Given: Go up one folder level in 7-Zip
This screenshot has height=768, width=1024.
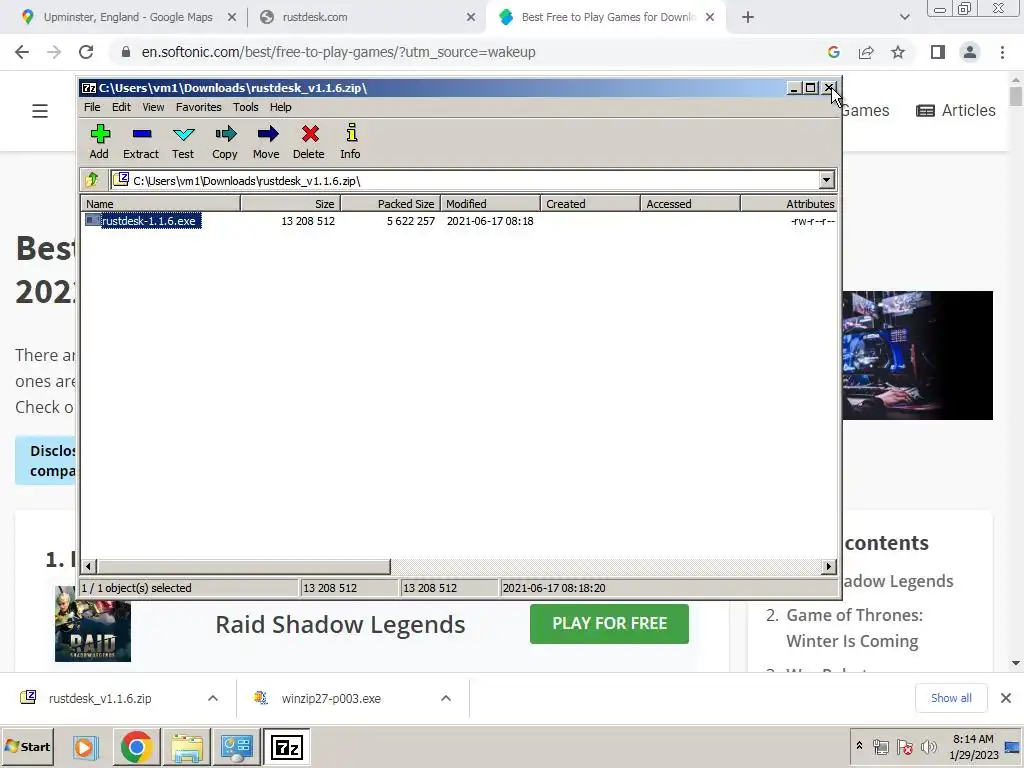Looking at the screenshot, I should [91, 180].
